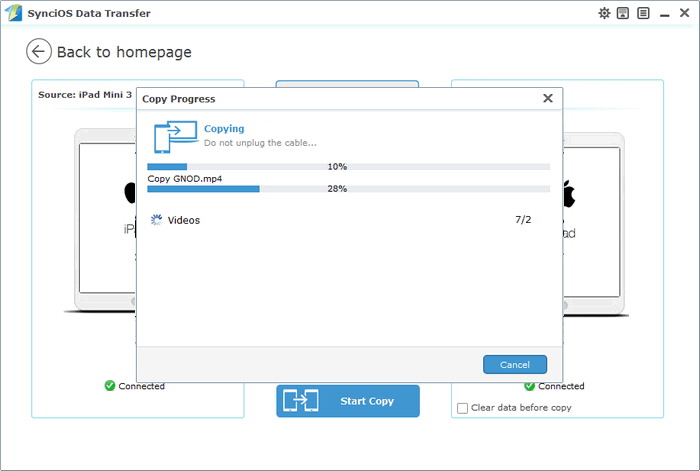Click the target iPad device image
Screen dimensions: 700x471
[x=594, y=223]
